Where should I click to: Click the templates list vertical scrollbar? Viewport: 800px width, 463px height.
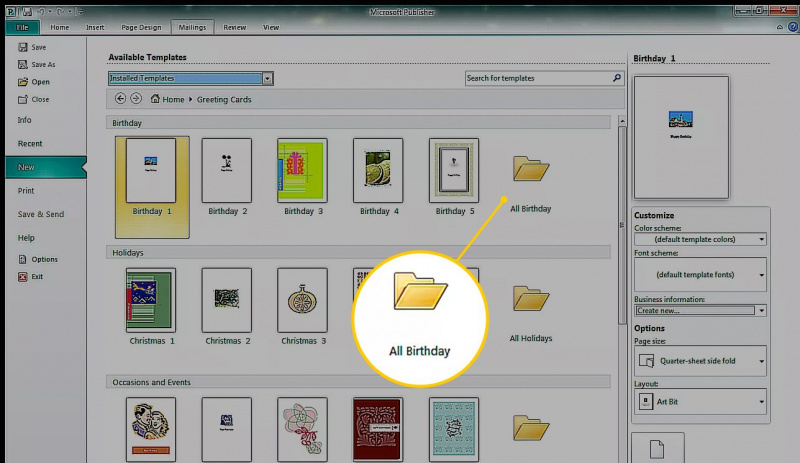[x=622, y=225]
